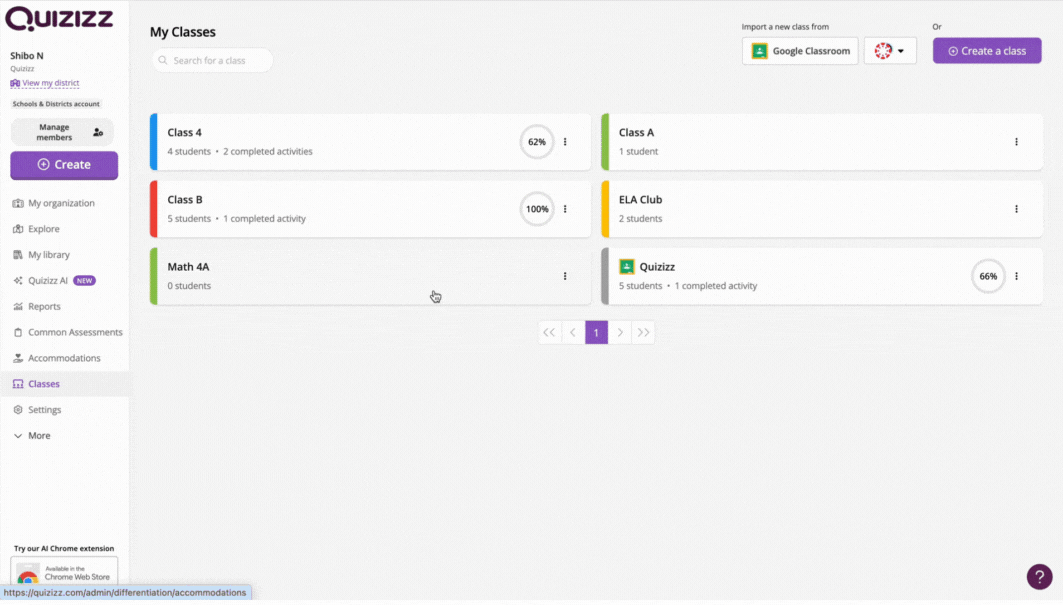Click the NEW badge beside Quizizz AI
The height and width of the screenshot is (605, 1063).
[84, 280]
